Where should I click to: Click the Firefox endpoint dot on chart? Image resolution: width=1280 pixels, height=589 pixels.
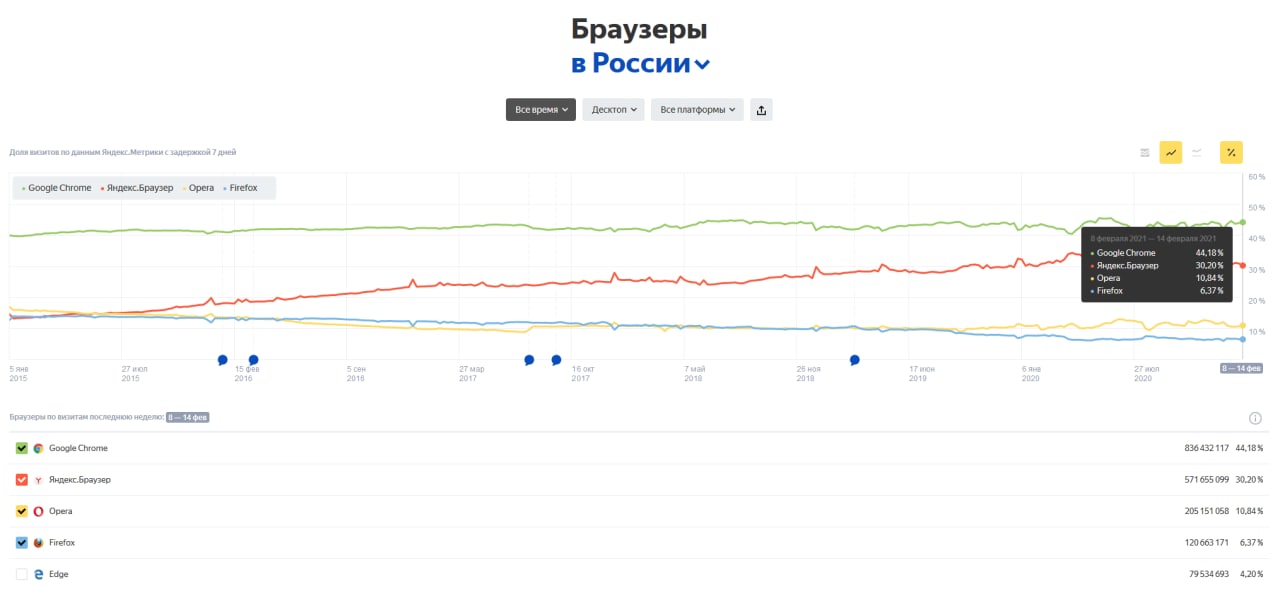[1242, 339]
